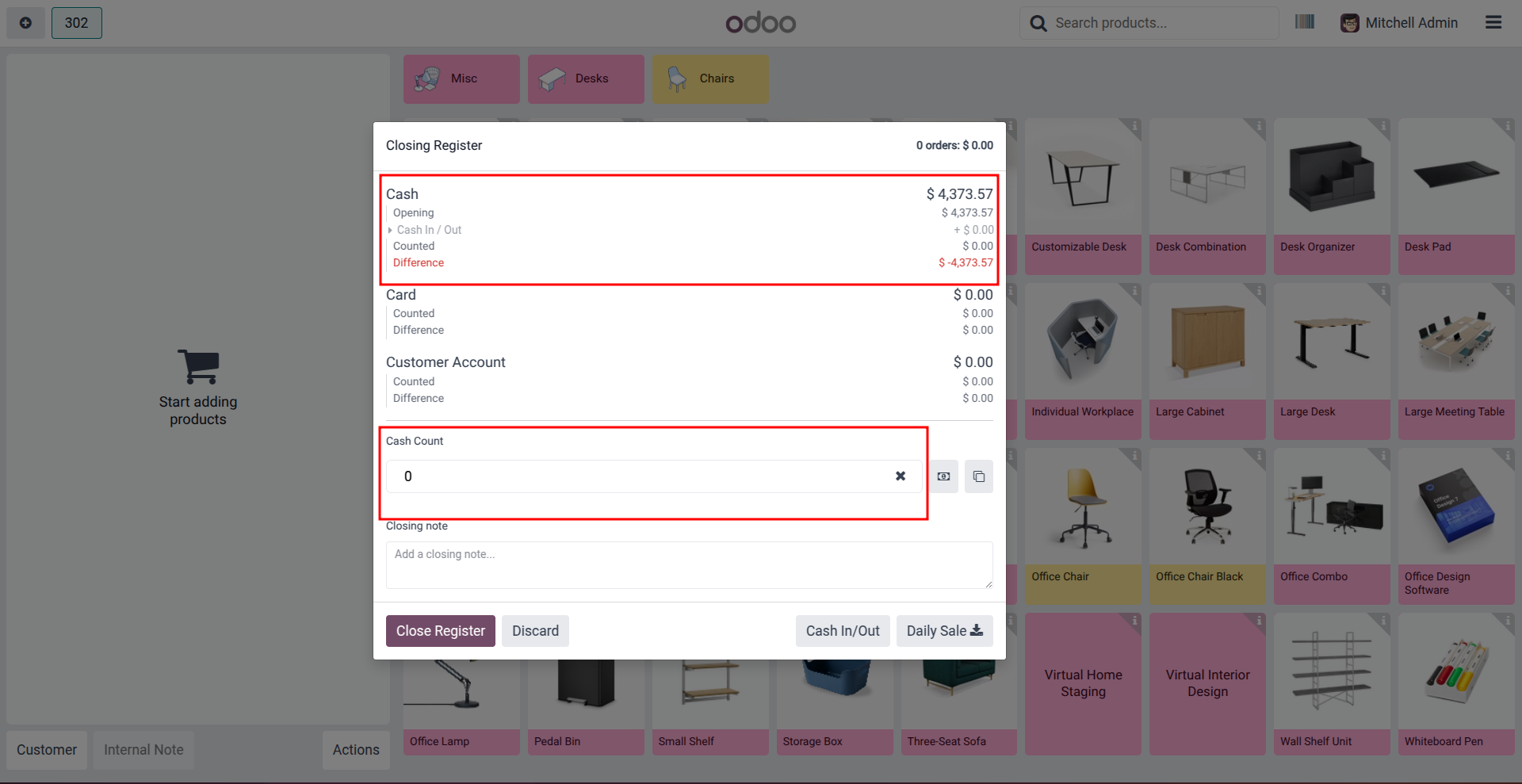The width and height of the screenshot is (1522, 784).
Task: Focus the Cash Count input field
Action: (x=642, y=476)
